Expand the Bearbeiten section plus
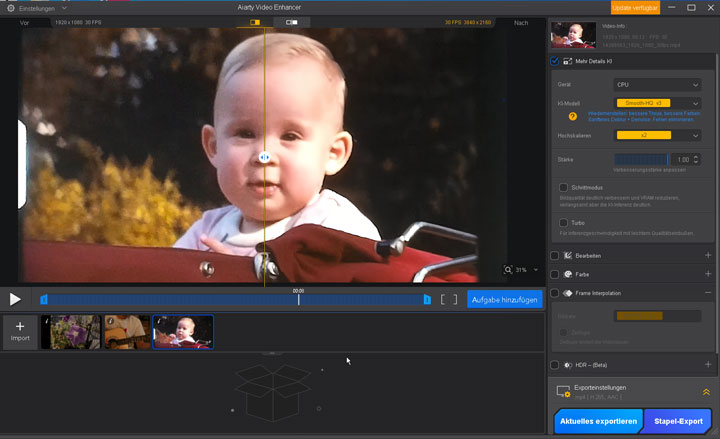Image resolution: width=720 pixels, height=439 pixels. pos(708,255)
